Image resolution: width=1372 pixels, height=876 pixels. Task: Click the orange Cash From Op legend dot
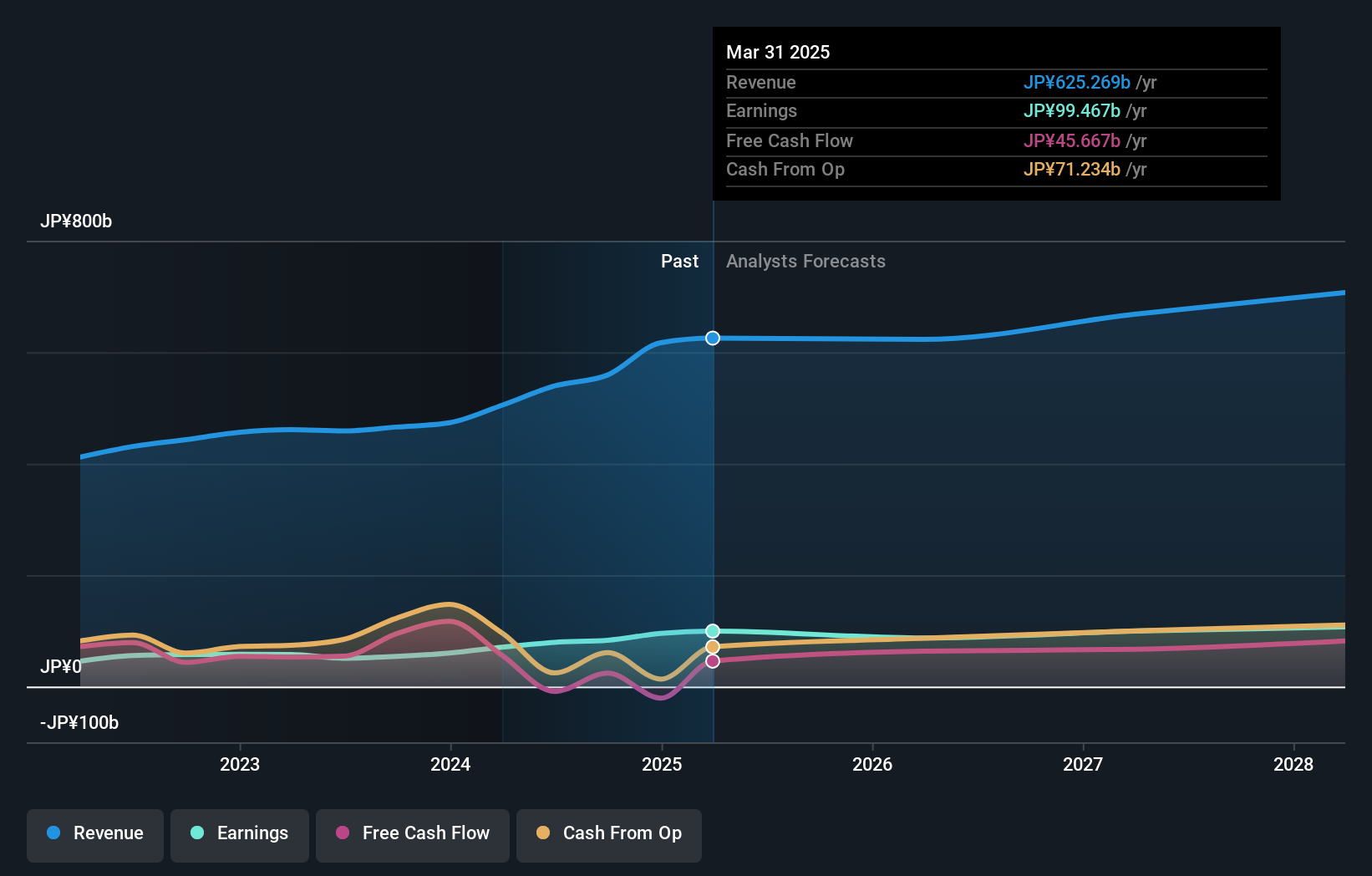point(543,833)
